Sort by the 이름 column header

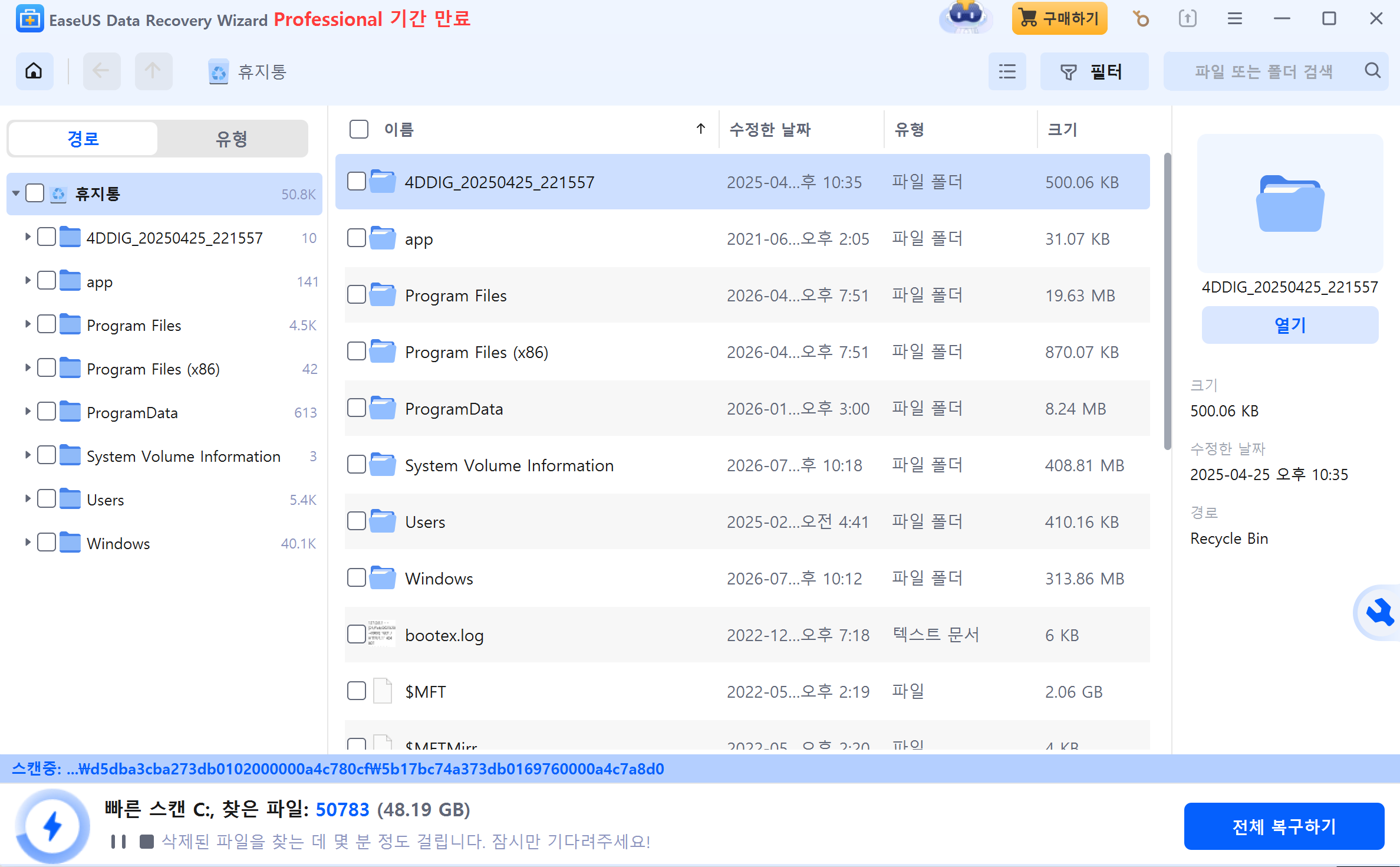pyautogui.click(x=398, y=129)
